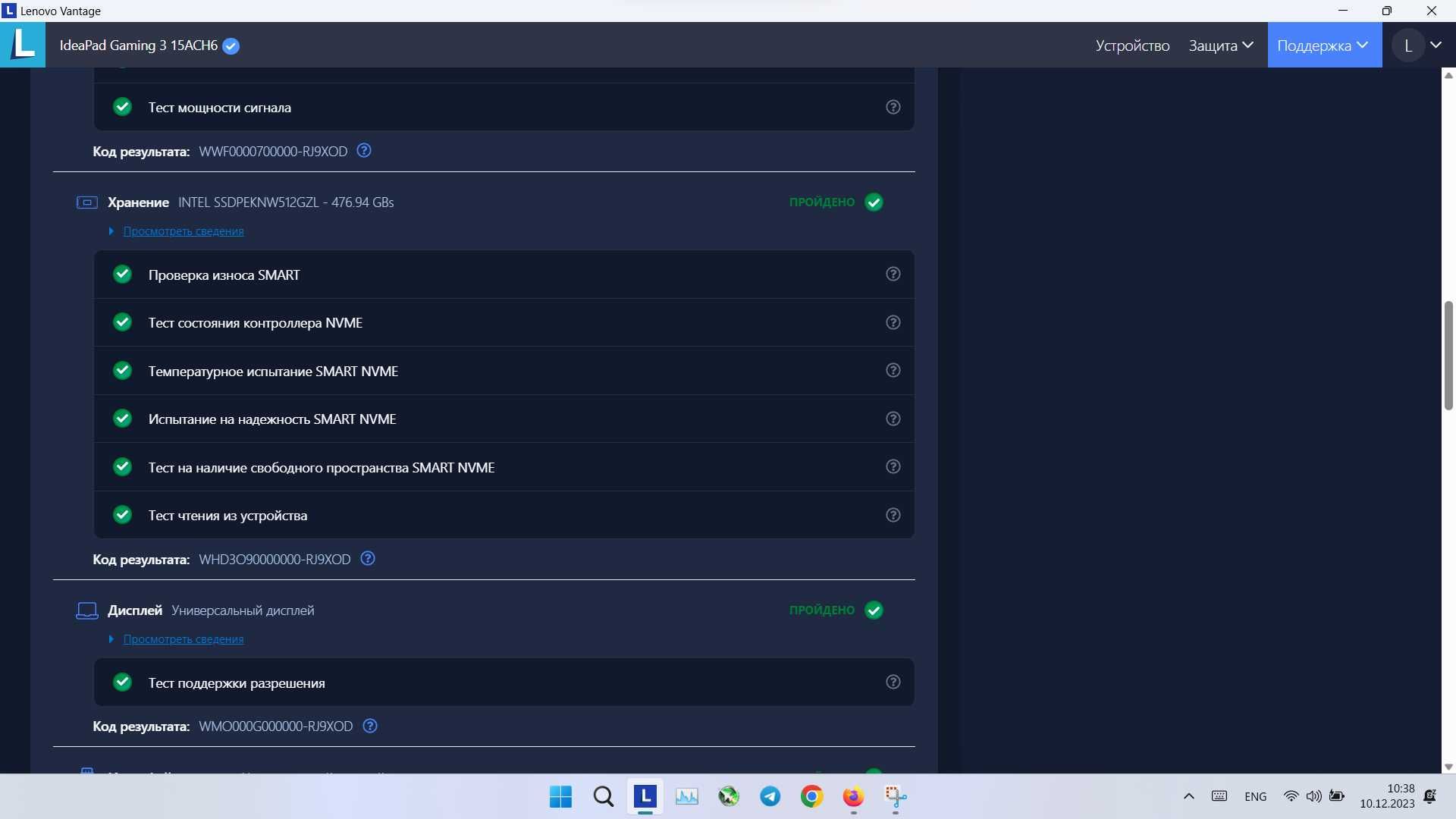This screenshot has width=1456, height=819.
Task: Click the Просмотреть сведения link for display
Action: click(x=184, y=639)
